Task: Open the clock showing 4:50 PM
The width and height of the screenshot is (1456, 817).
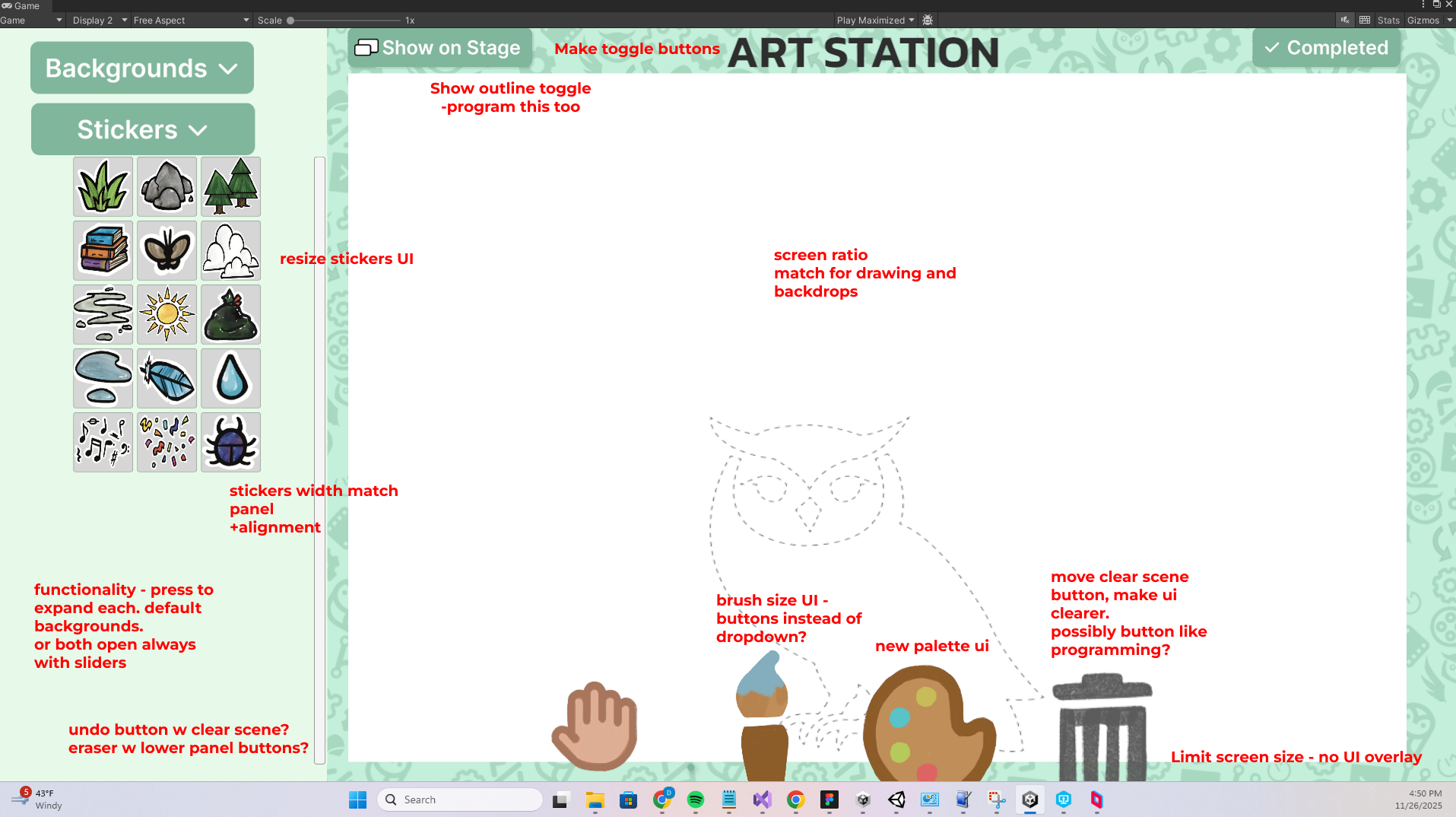Action: pos(1418,800)
